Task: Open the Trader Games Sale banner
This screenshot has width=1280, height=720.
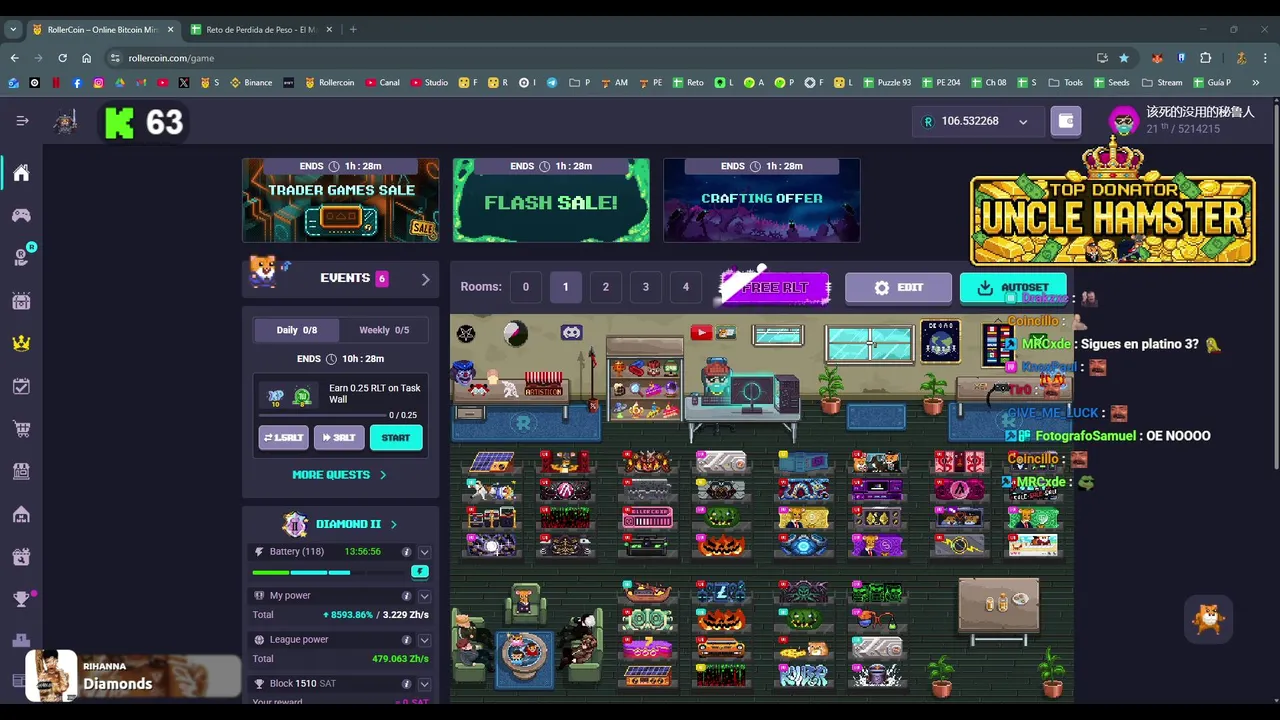Action: (340, 200)
